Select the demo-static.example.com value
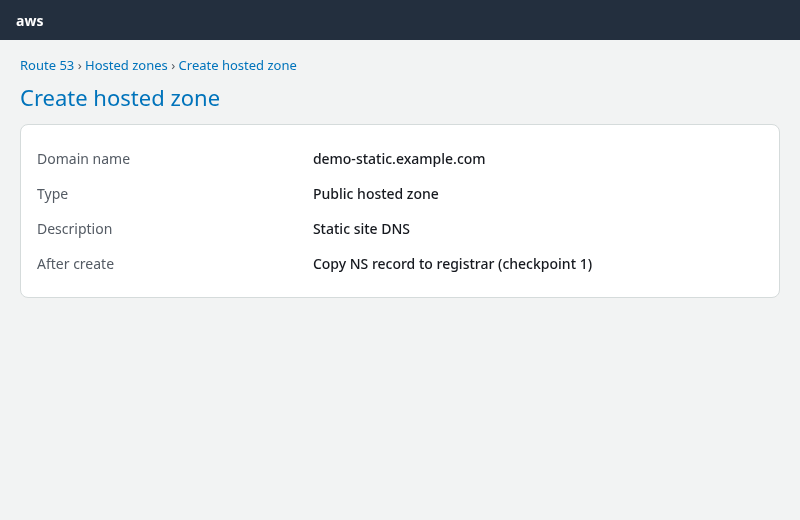This screenshot has width=800, height=520. point(399,159)
